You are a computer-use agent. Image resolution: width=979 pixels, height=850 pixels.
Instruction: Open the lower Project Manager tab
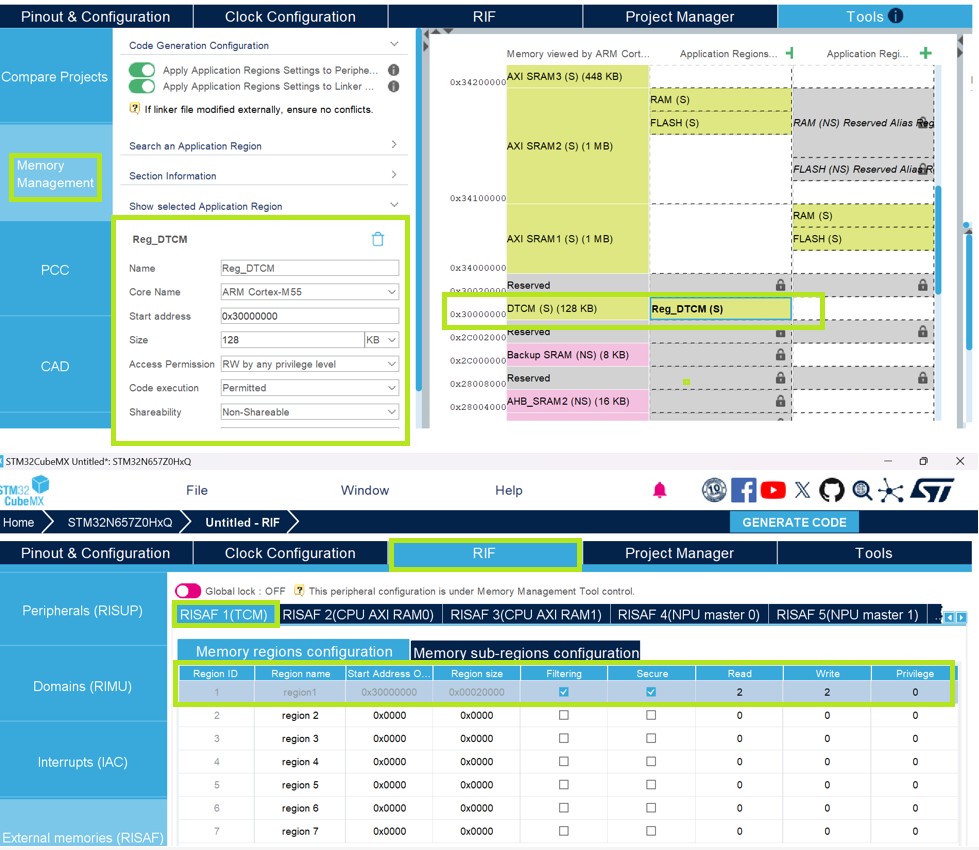[679, 553]
